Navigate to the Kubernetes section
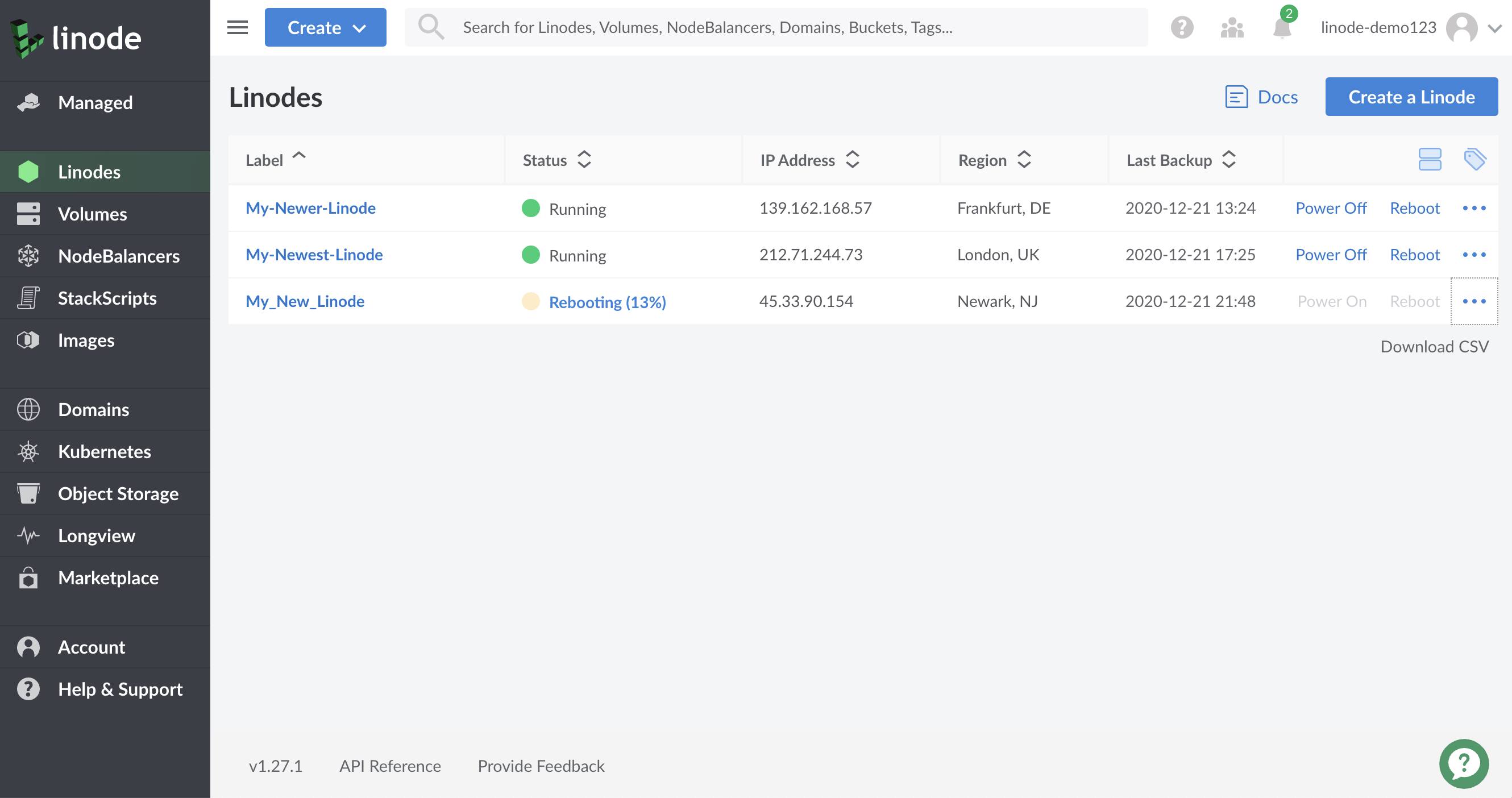 tap(105, 451)
